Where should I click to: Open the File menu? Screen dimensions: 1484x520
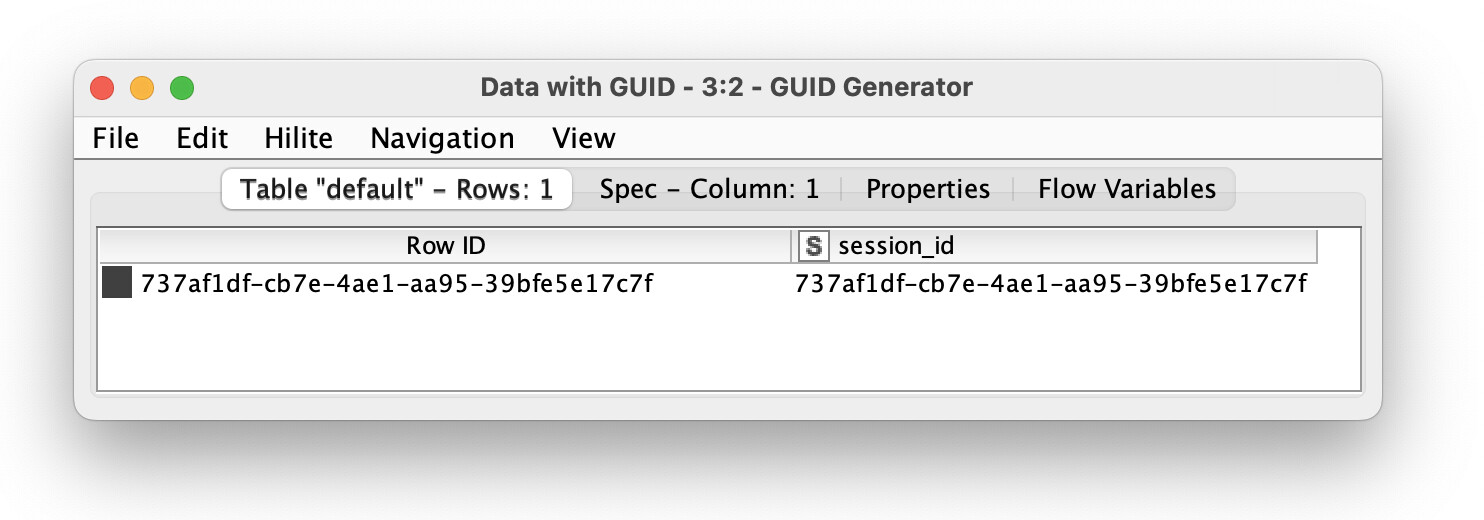[x=115, y=138]
